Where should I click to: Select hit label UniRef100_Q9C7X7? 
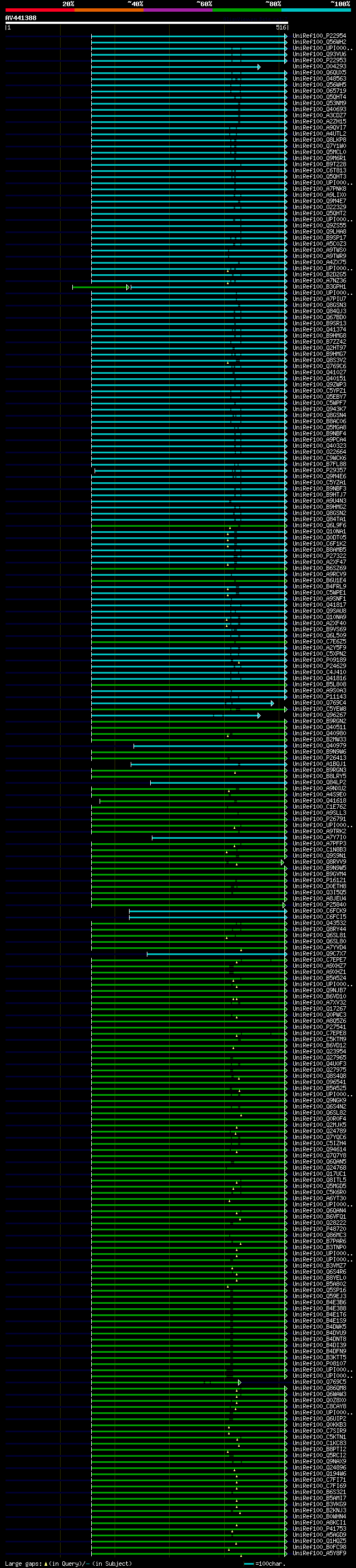click(x=319, y=953)
